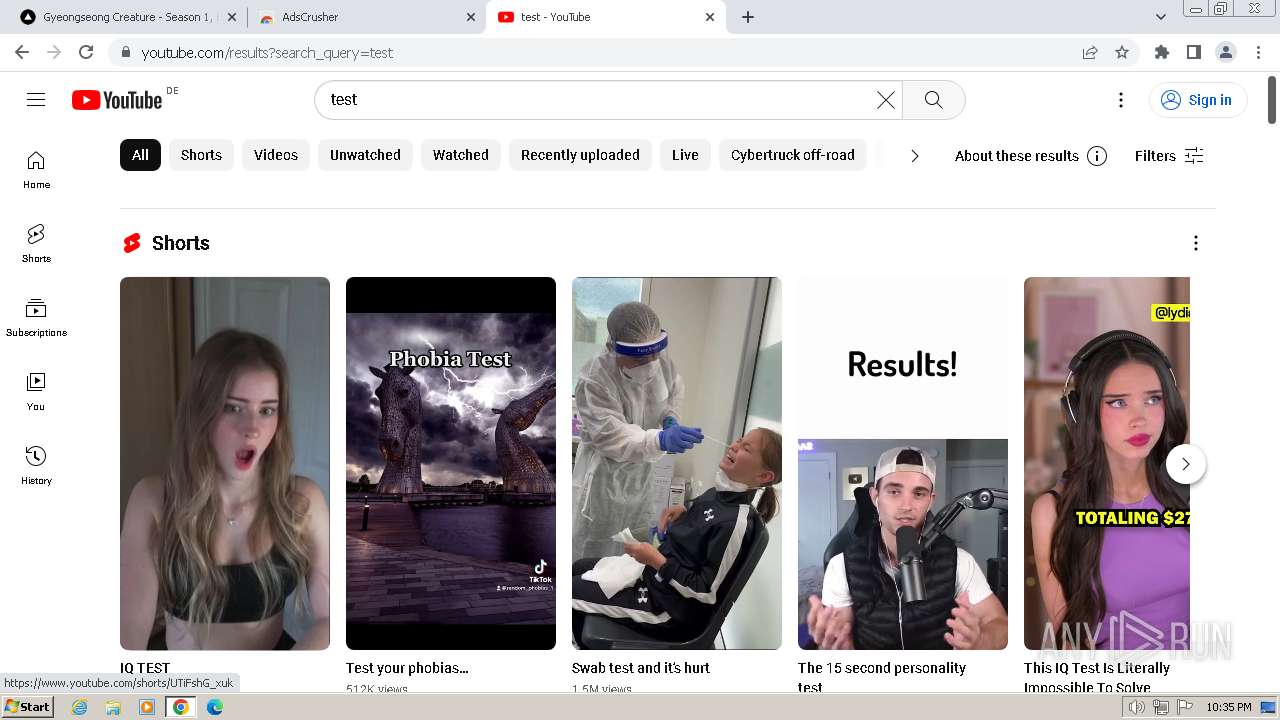Open About these results info

click(x=1030, y=155)
